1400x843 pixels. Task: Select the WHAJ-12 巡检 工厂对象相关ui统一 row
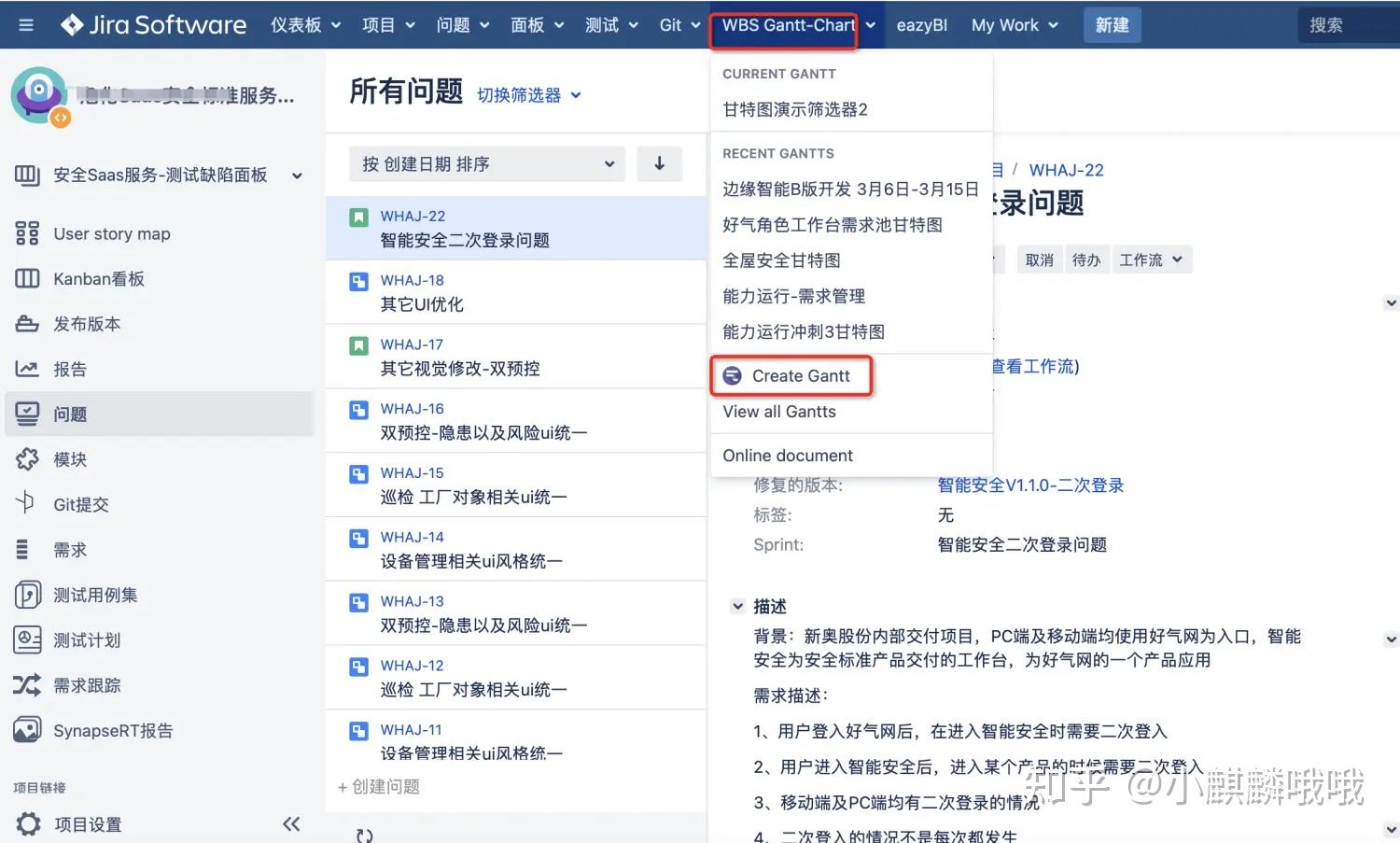click(516, 678)
